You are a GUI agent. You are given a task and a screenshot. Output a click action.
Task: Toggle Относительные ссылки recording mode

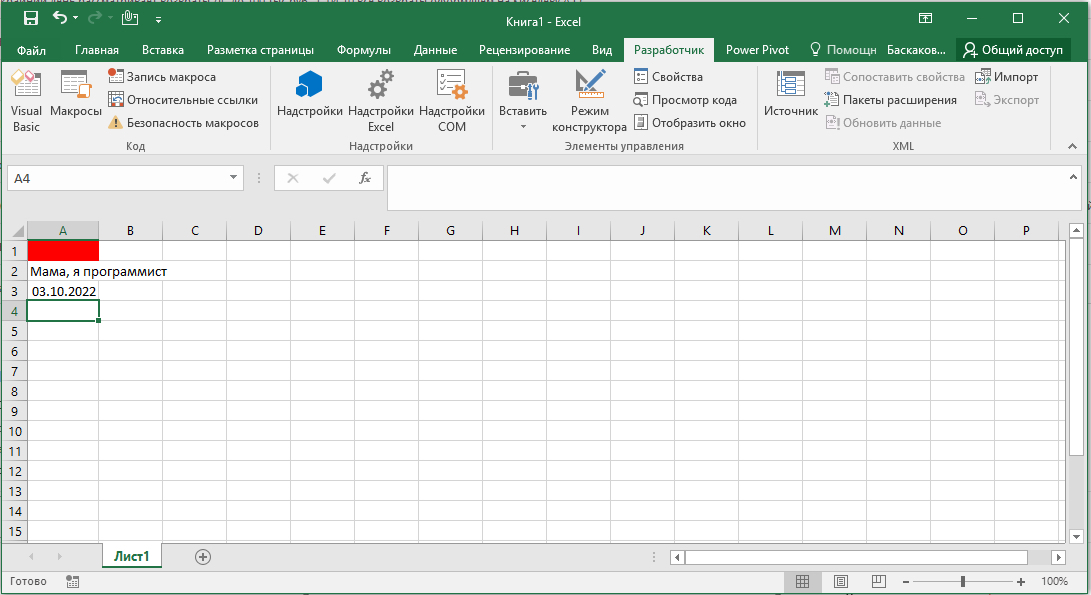tap(182, 100)
